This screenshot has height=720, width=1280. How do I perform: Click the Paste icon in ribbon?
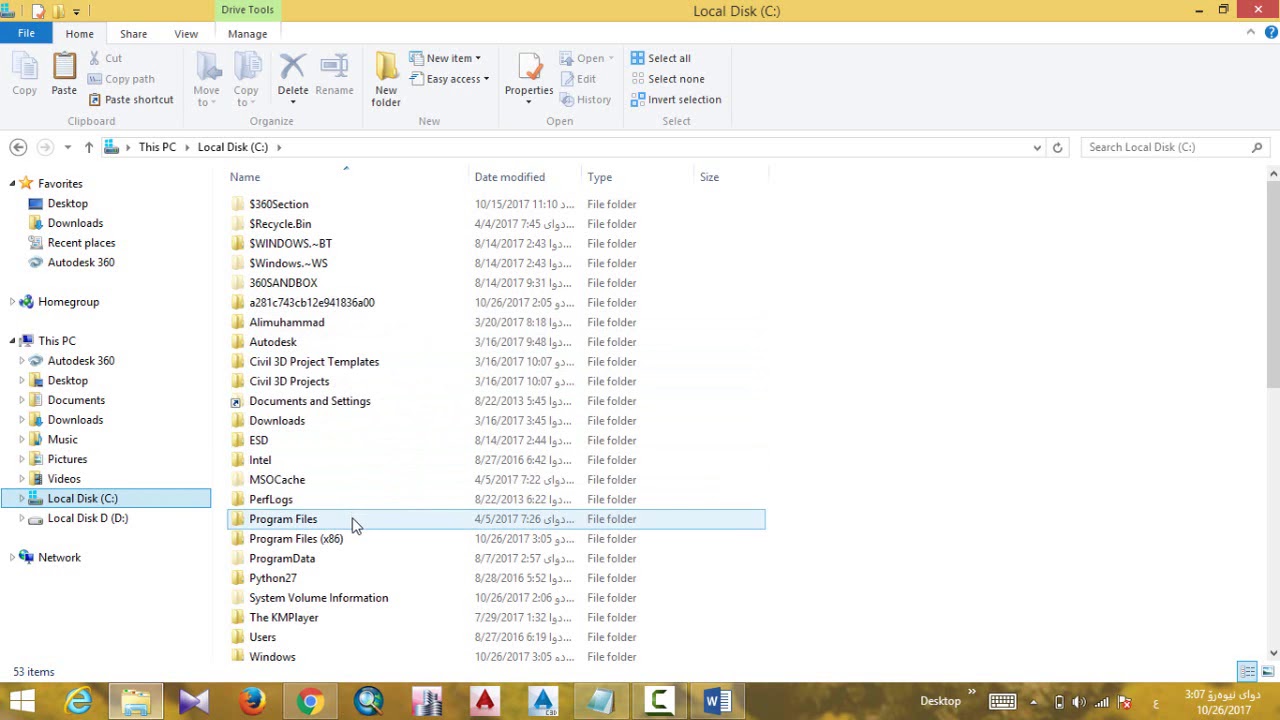(64, 66)
